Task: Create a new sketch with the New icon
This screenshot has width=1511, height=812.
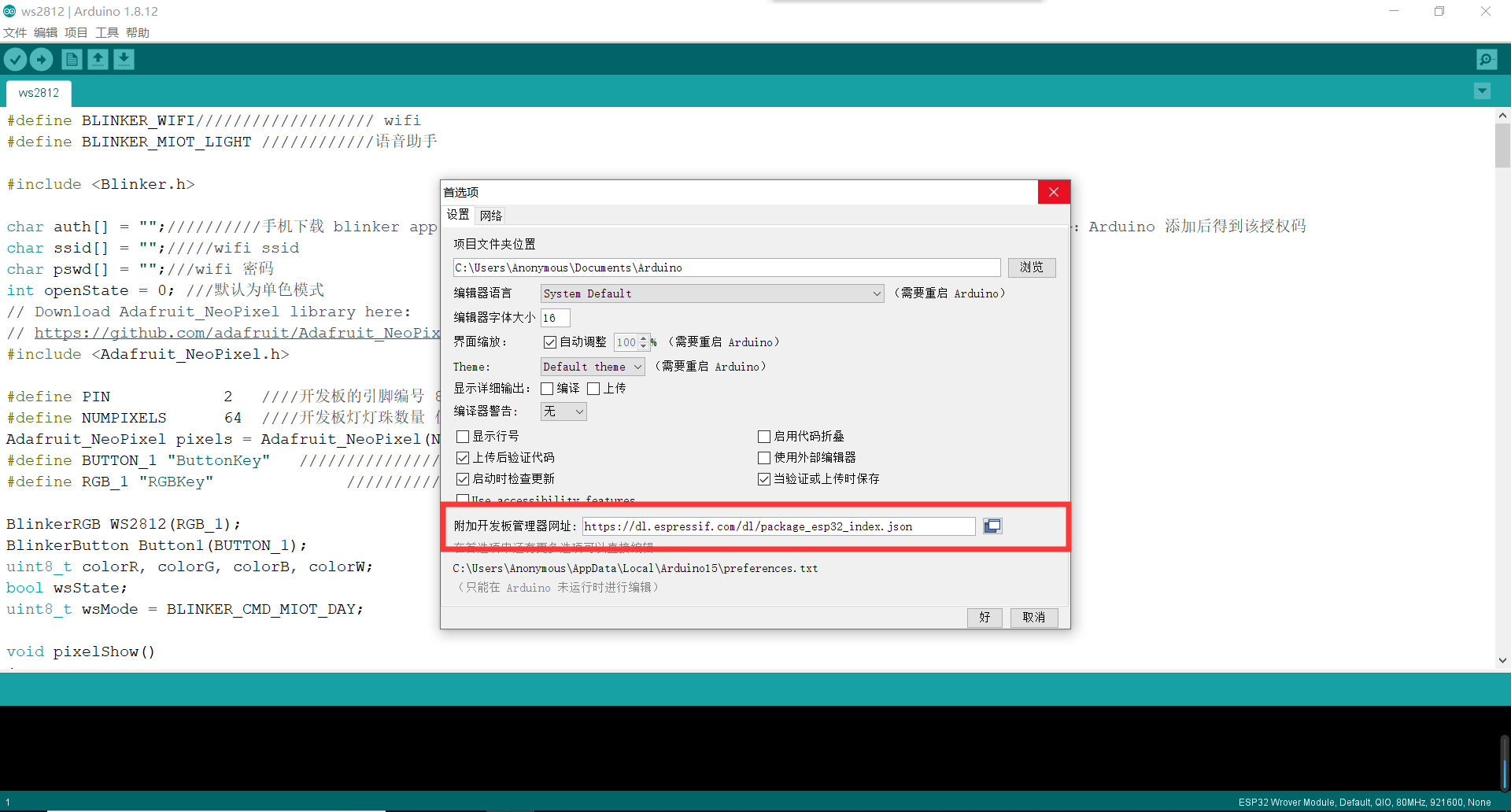Action: [72, 59]
